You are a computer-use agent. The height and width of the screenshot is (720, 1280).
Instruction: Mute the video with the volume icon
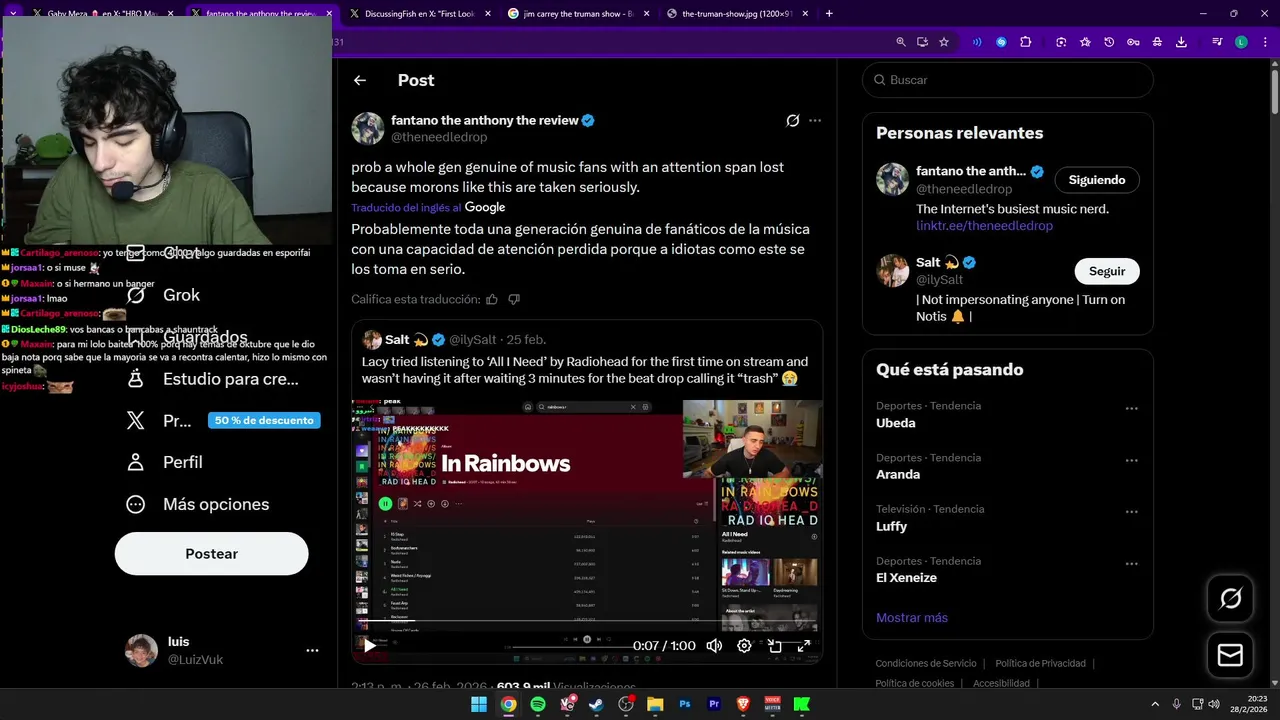pyautogui.click(x=714, y=646)
